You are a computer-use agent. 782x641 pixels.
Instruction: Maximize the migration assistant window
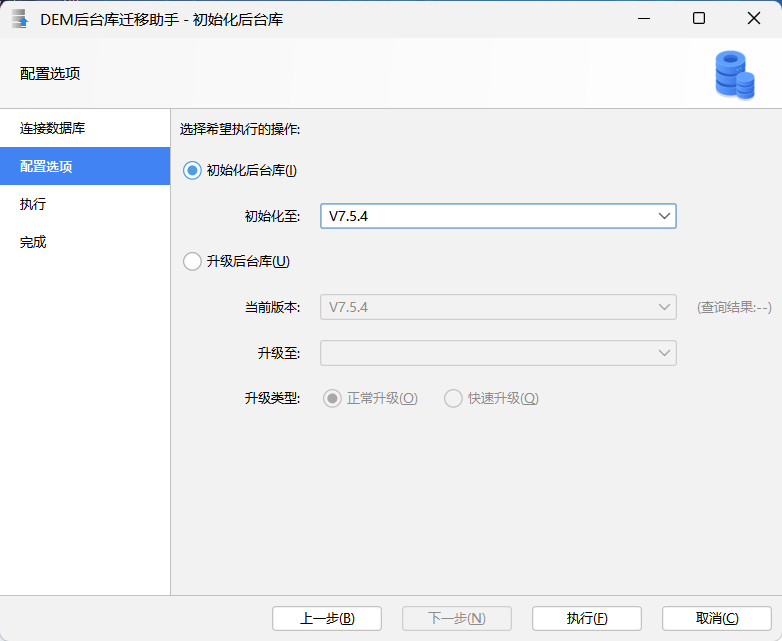(699, 19)
